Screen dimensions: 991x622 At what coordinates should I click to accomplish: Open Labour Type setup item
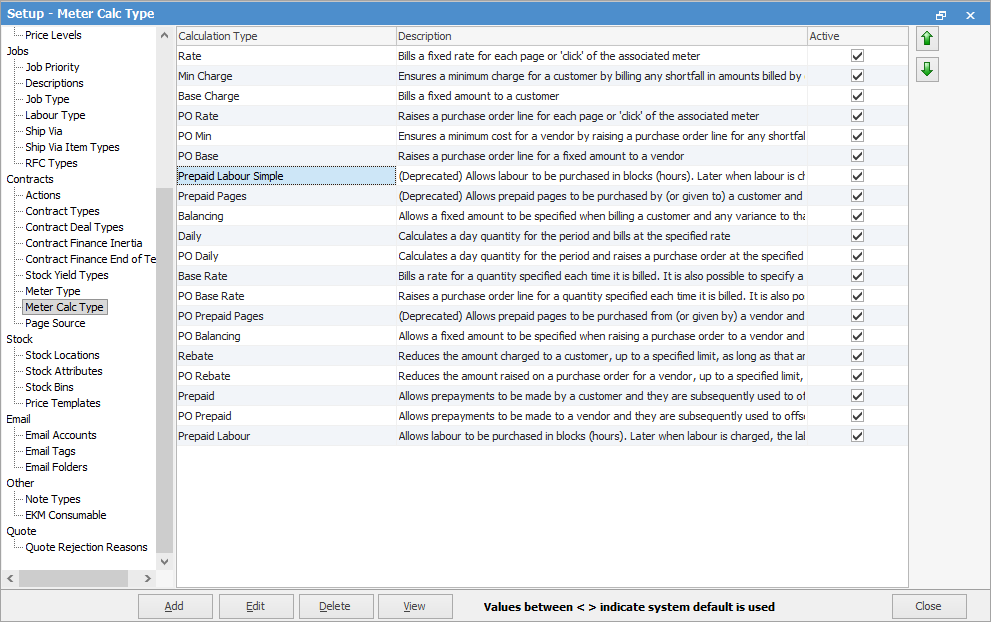(x=55, y=115)
